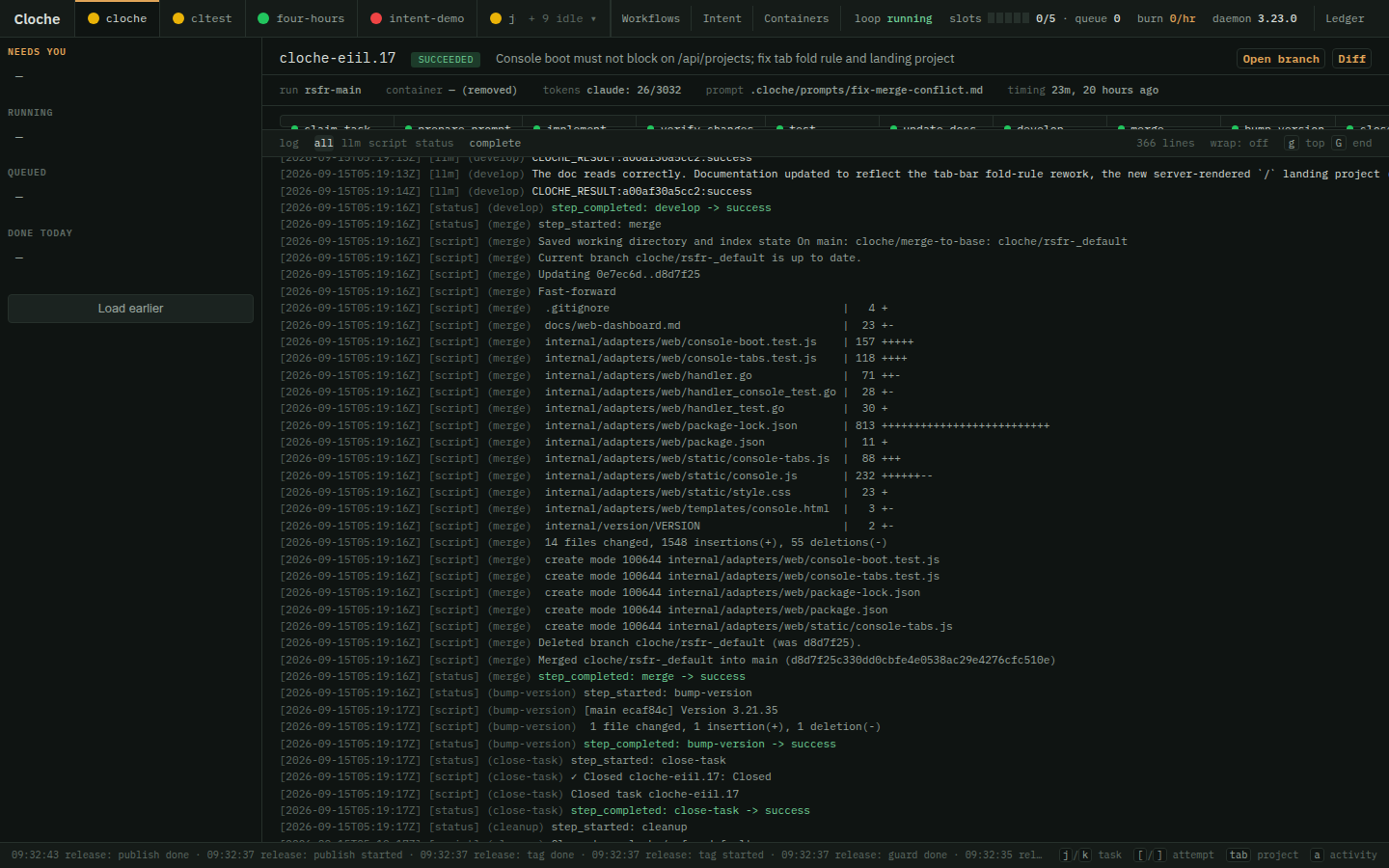Click the Open branch button
Screen dimensions: 1389x868
coord(1281,59)
